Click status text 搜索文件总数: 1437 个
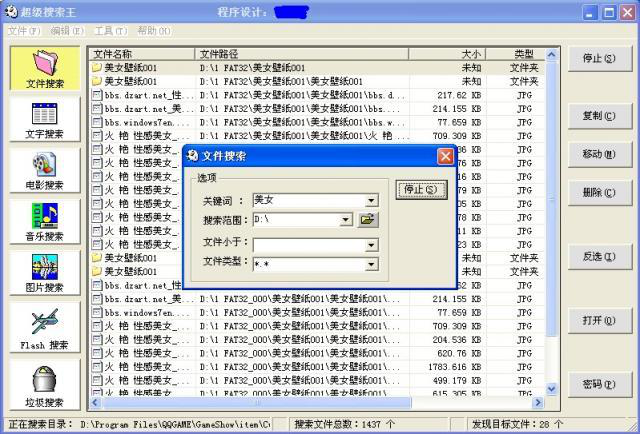This screenshot has height=434, width=640. coord(345,425)
